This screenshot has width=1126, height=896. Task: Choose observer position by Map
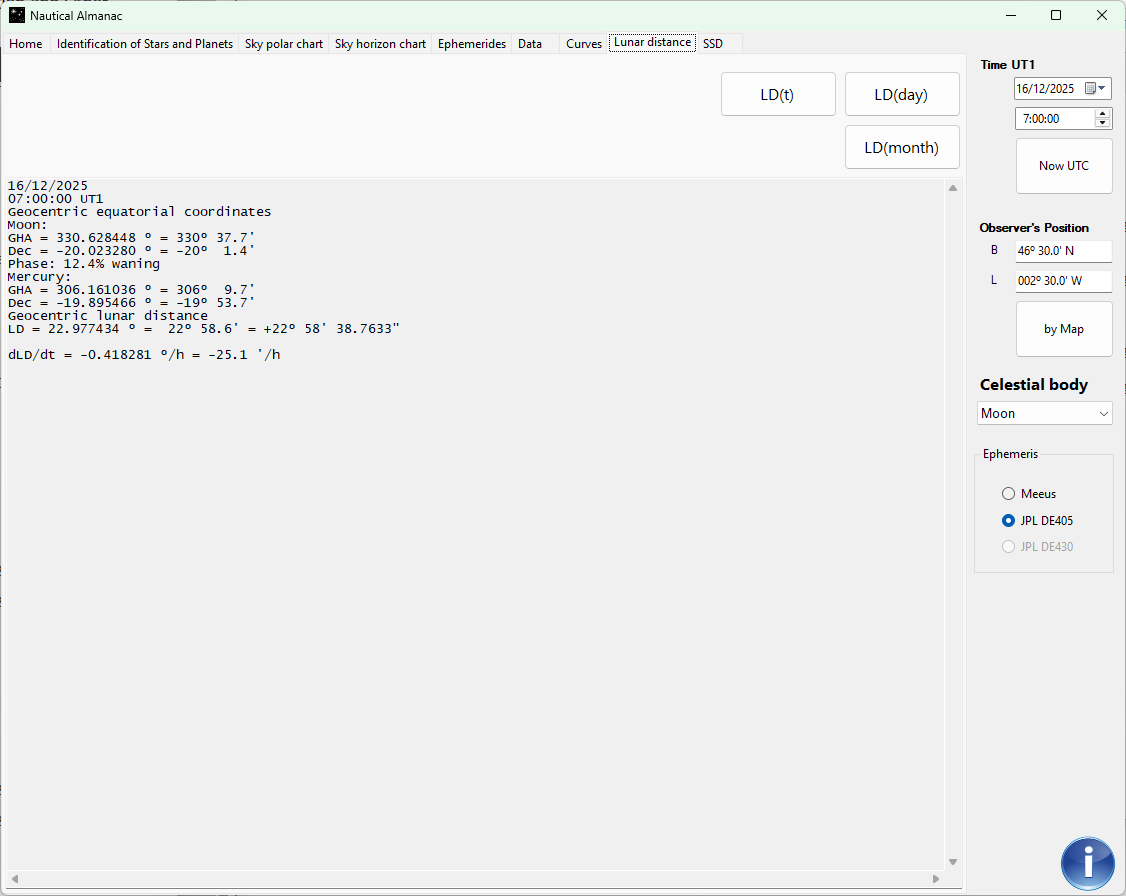click(1063, 329)
